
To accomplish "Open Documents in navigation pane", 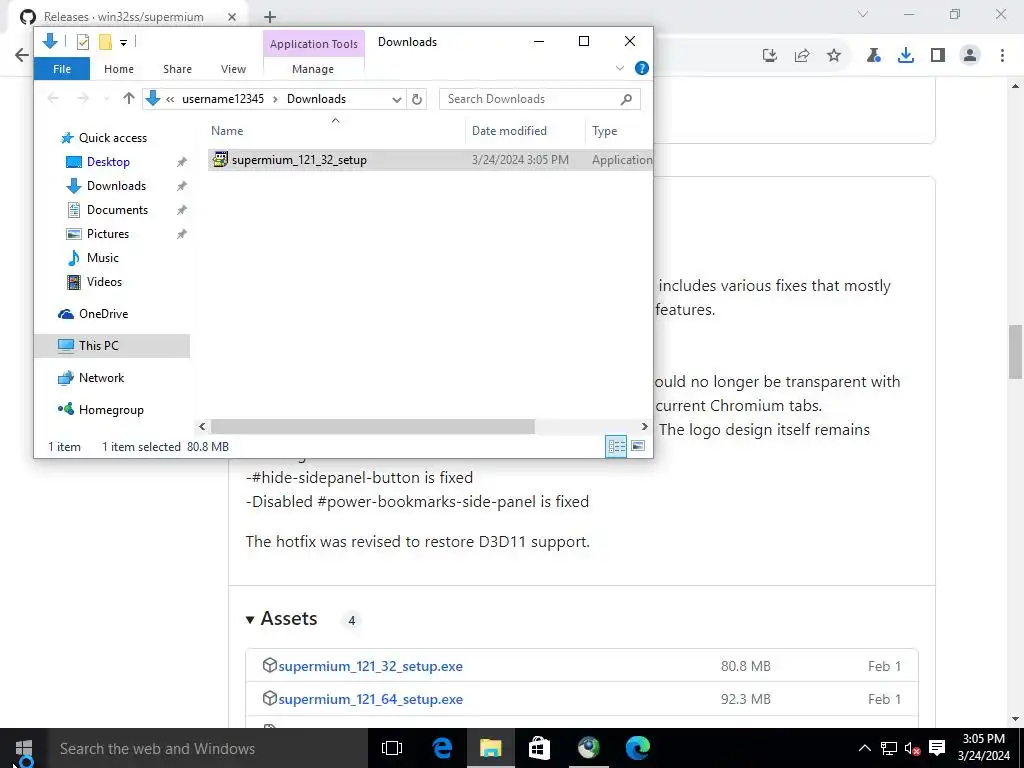I will point(117,210).
